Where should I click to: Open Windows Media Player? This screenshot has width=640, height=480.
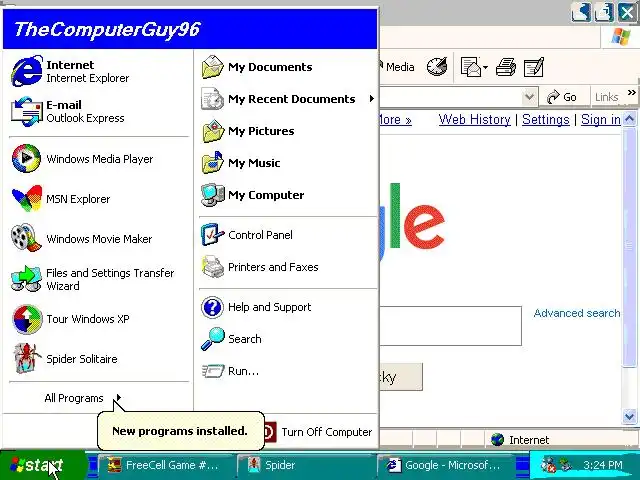(x=98, y=158)
